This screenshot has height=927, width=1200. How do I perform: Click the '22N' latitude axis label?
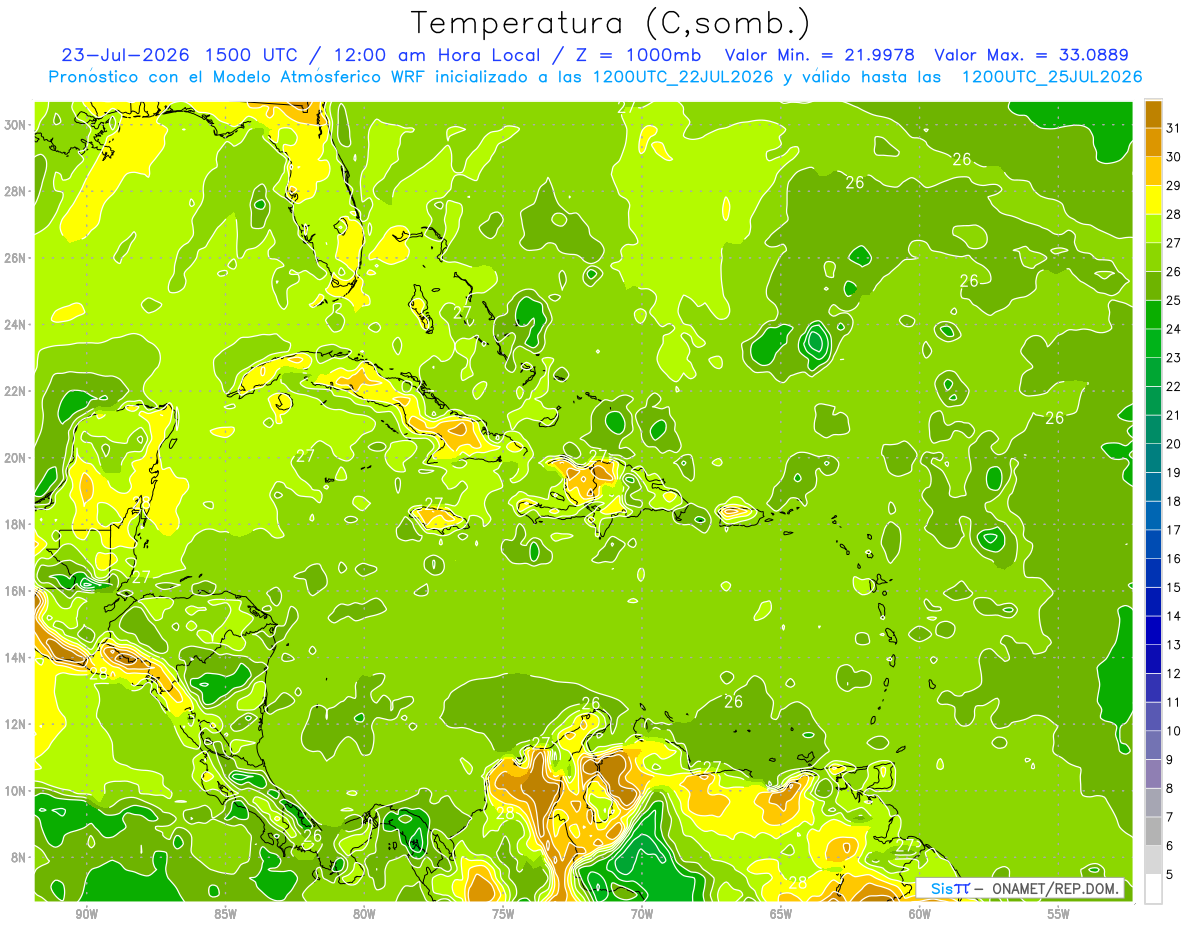17,391
